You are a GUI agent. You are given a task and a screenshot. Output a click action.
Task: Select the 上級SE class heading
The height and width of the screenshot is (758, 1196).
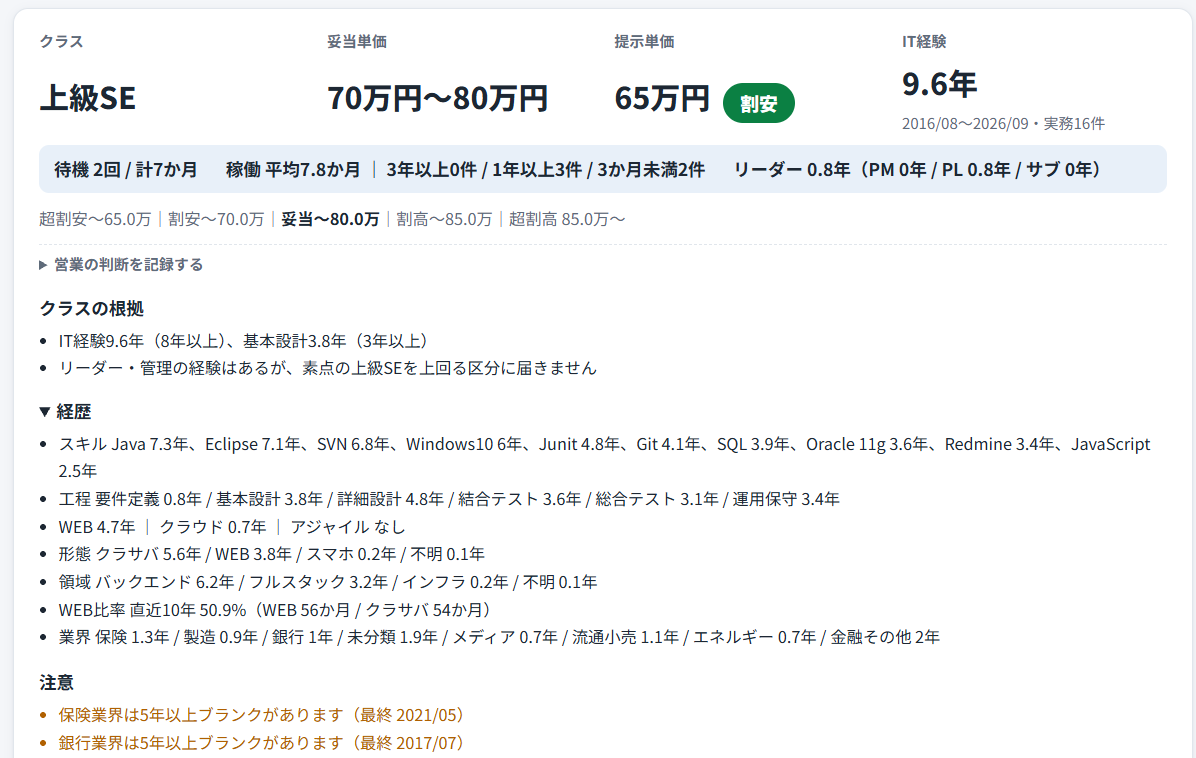(88, 98)
